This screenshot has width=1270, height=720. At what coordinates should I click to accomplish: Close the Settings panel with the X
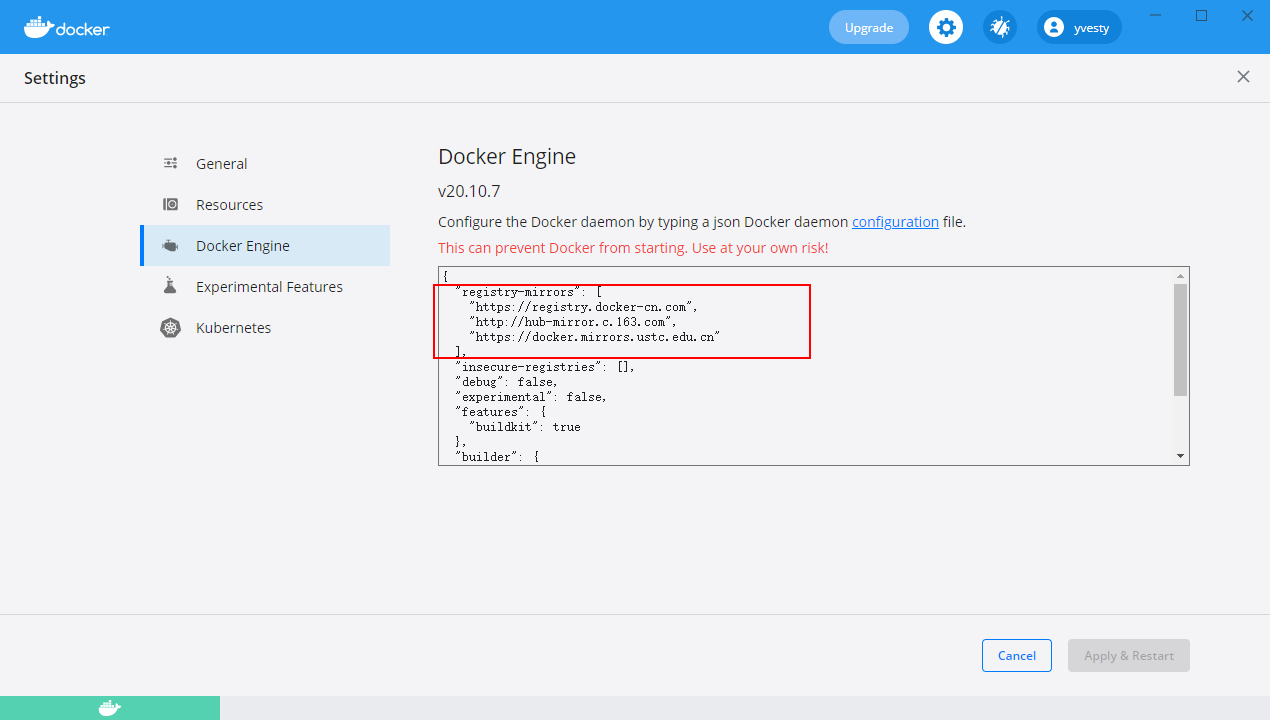pos(1243,76)
